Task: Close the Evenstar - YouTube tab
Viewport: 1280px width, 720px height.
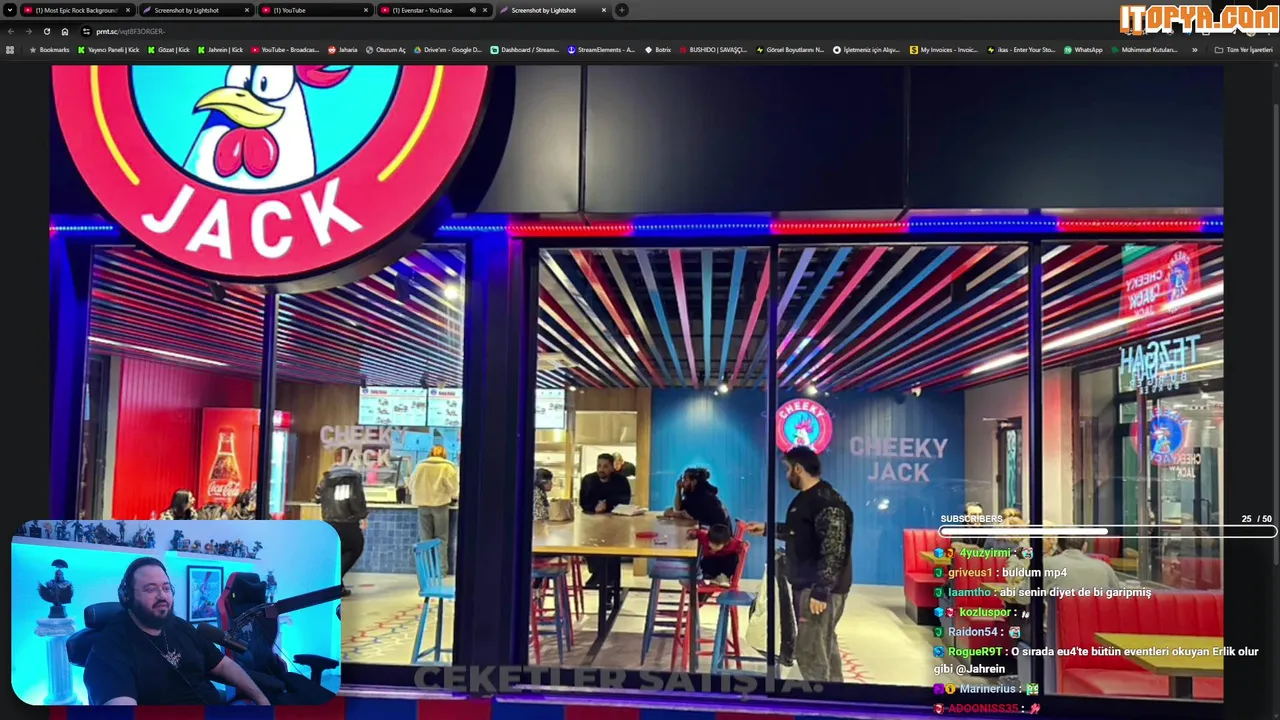Action: tap(485, 10)
